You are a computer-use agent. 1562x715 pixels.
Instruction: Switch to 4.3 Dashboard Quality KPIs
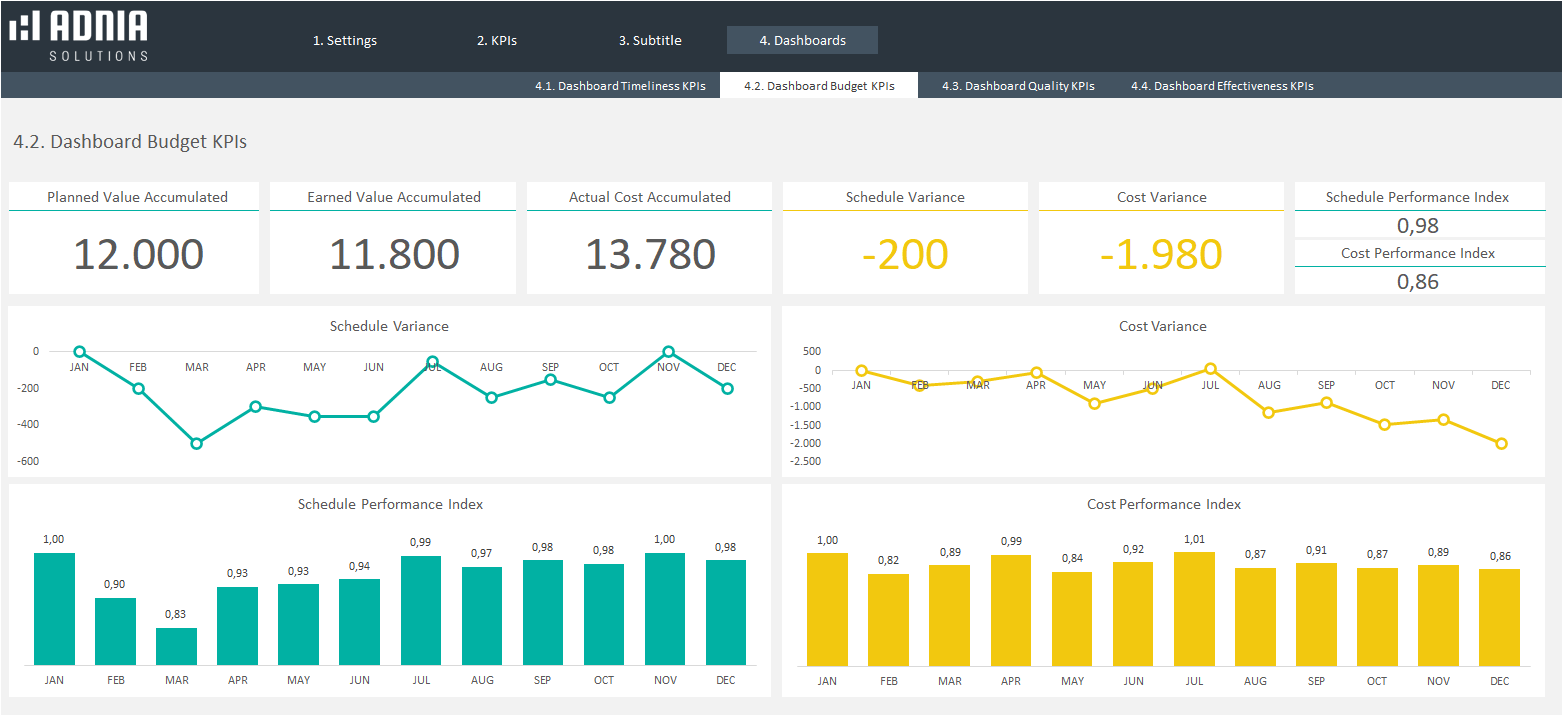(x=1018, y=86)
